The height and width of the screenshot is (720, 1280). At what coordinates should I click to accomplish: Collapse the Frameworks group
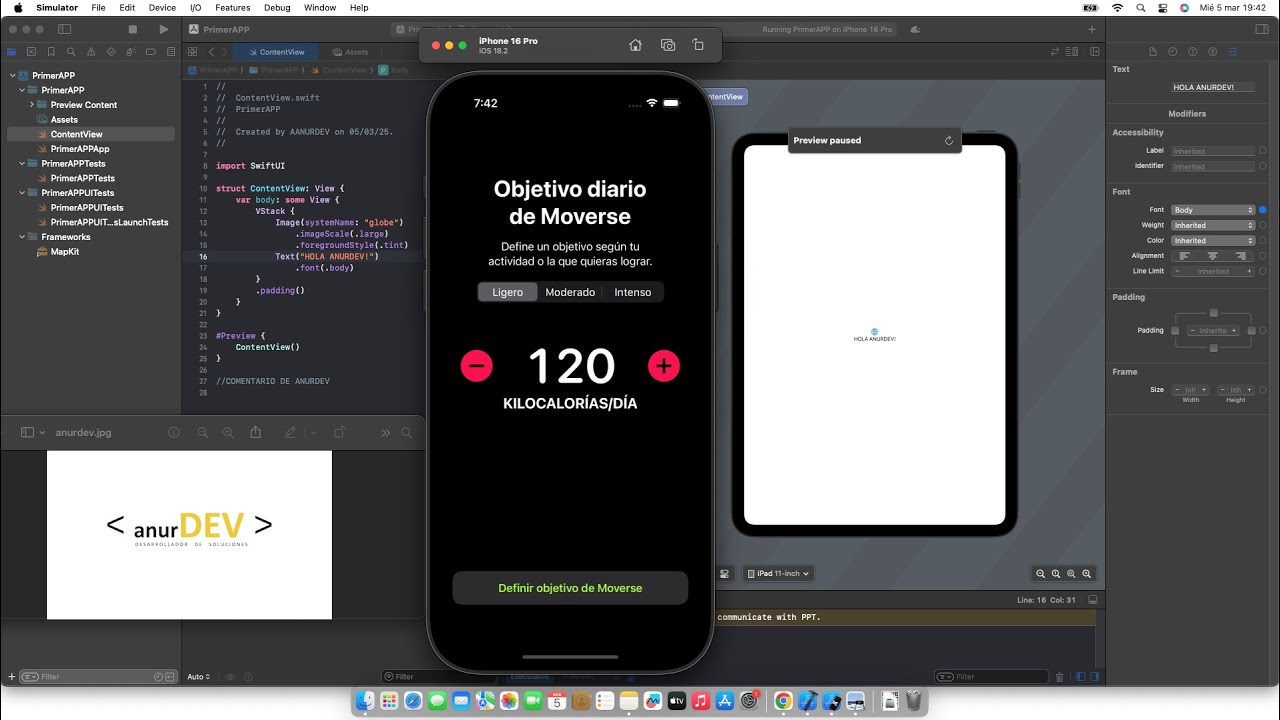tap(21, 237)
